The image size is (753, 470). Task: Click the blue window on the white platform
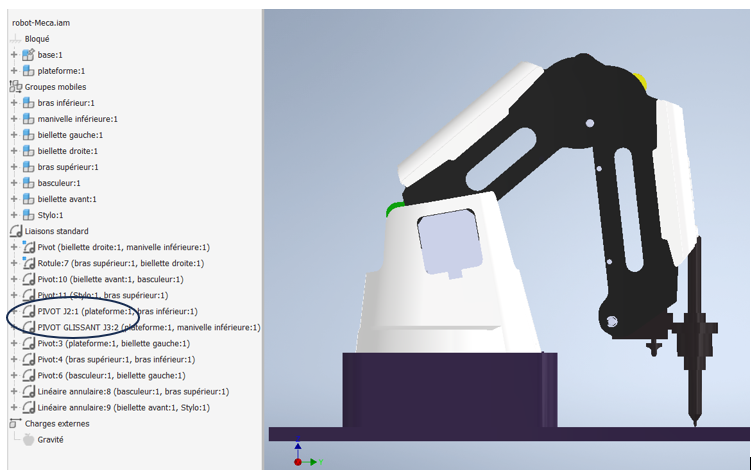449,242
